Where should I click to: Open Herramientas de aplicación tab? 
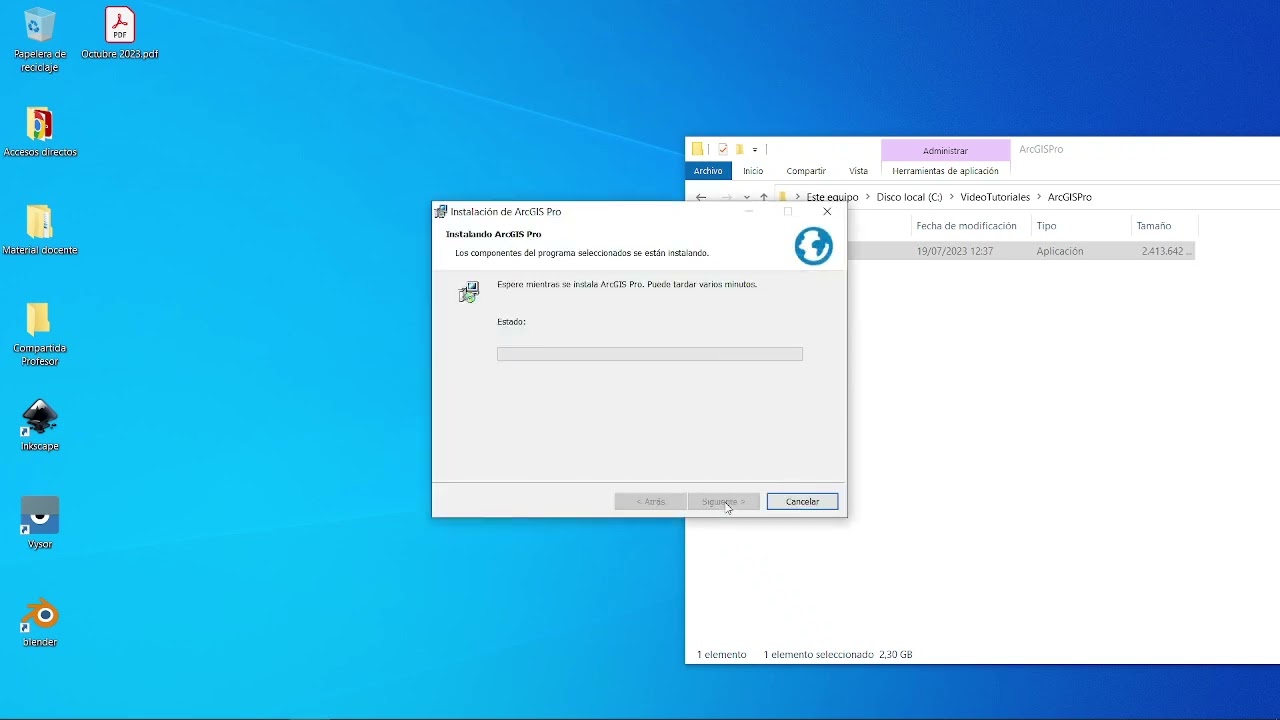[x=945, y=171]
